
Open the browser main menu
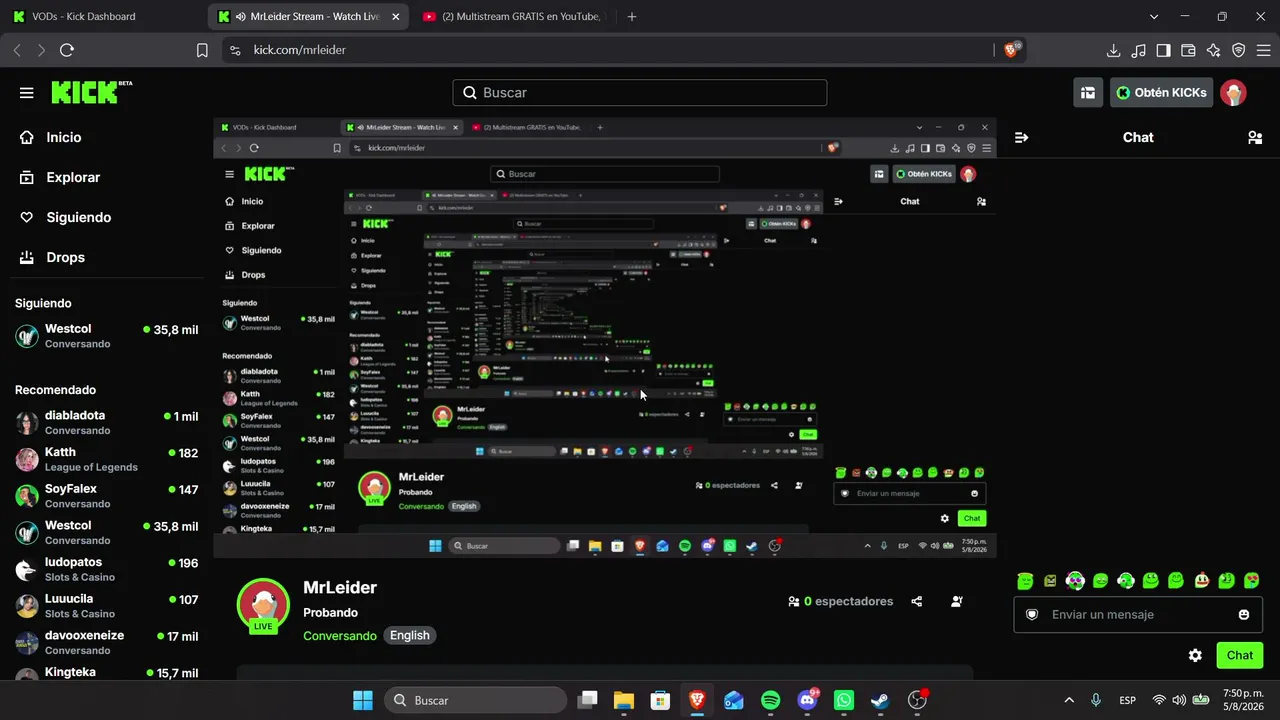1263,50
